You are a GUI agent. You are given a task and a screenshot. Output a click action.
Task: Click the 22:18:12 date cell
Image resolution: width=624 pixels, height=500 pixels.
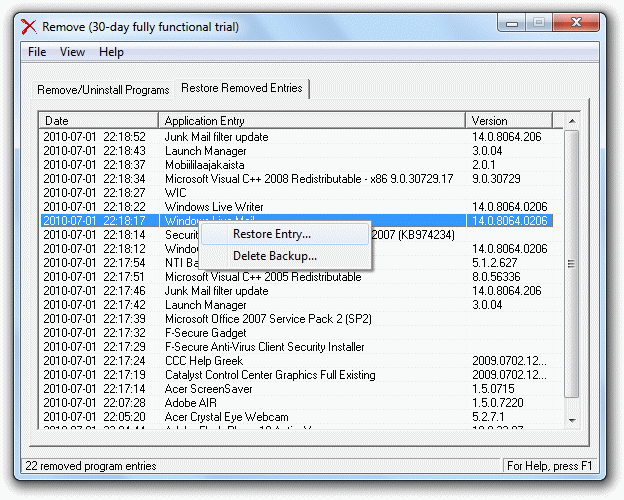[x=94, y=248]
